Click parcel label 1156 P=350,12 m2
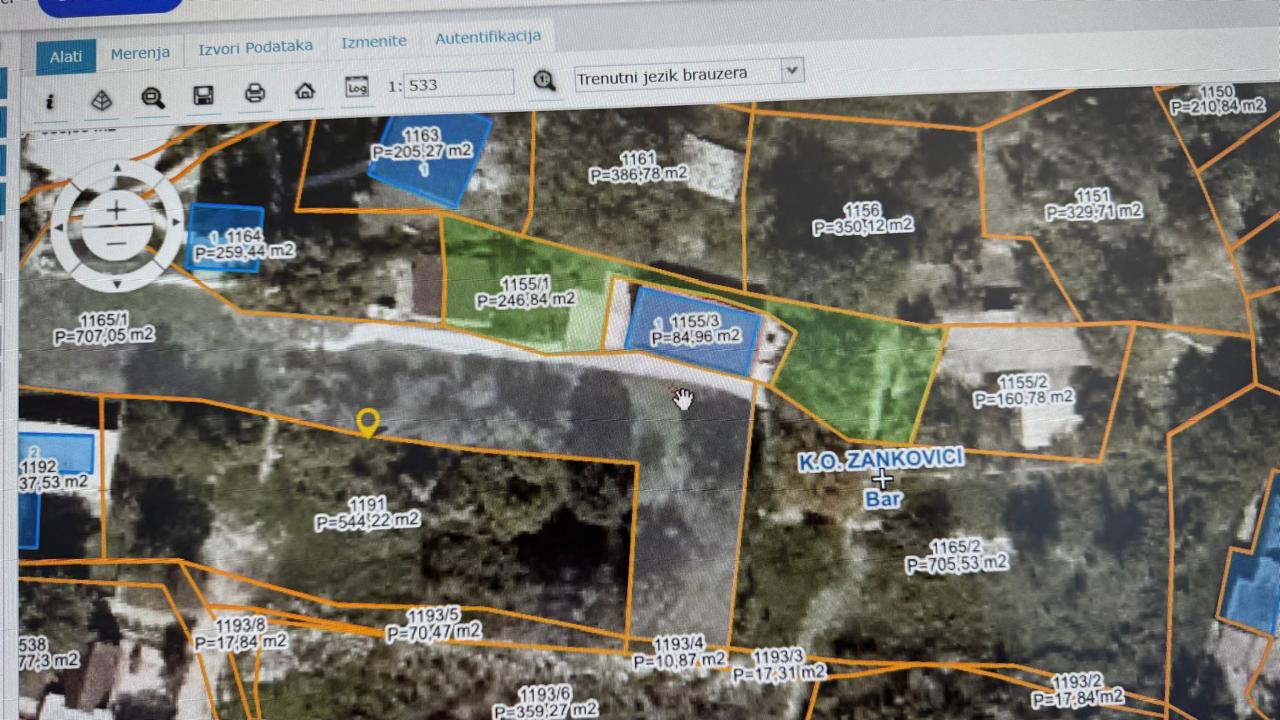Image resolution: width=1280 pixels, height=720 pixels. 862,219
